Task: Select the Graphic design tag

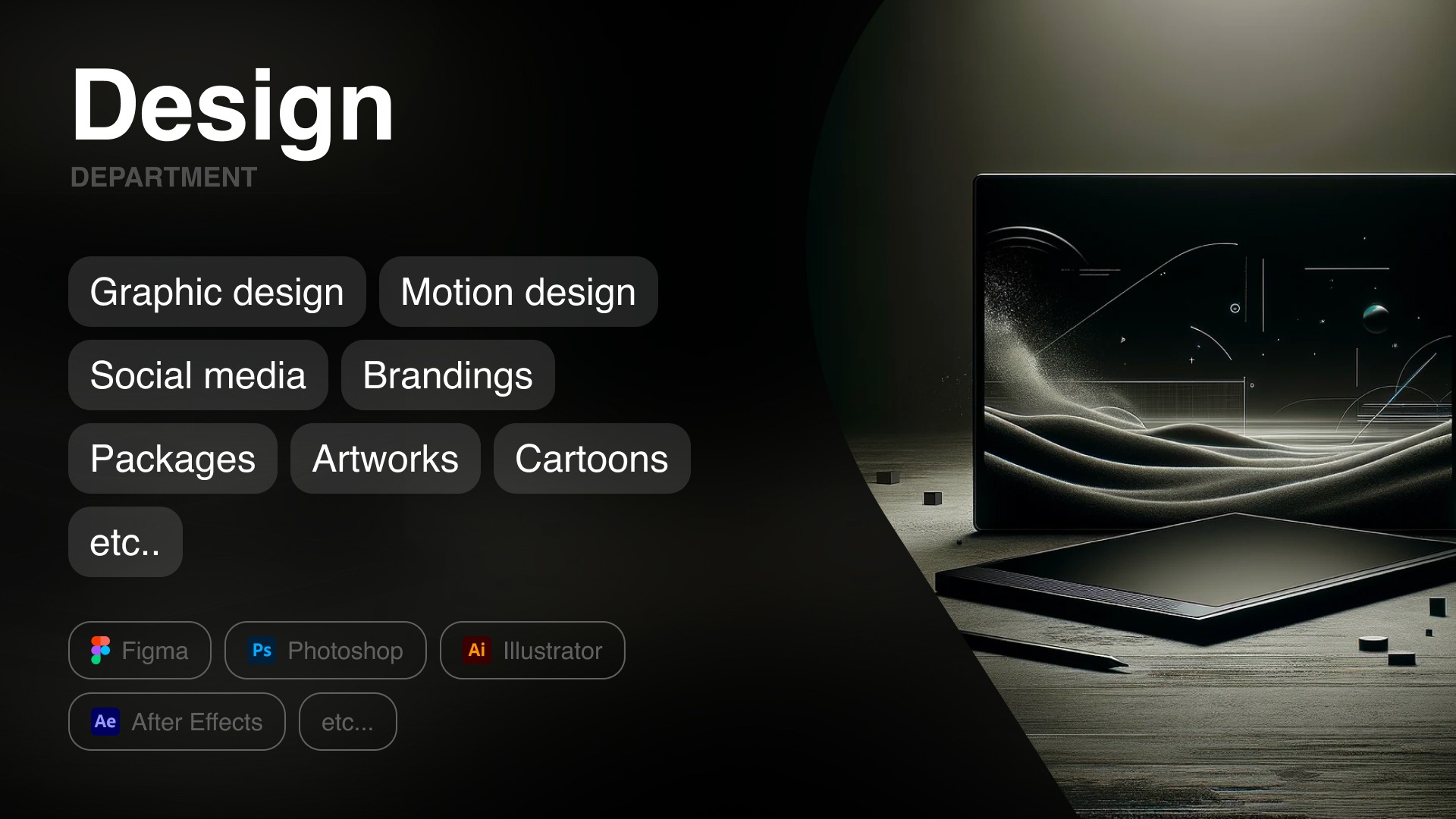Action: click(x=217, y=292)
